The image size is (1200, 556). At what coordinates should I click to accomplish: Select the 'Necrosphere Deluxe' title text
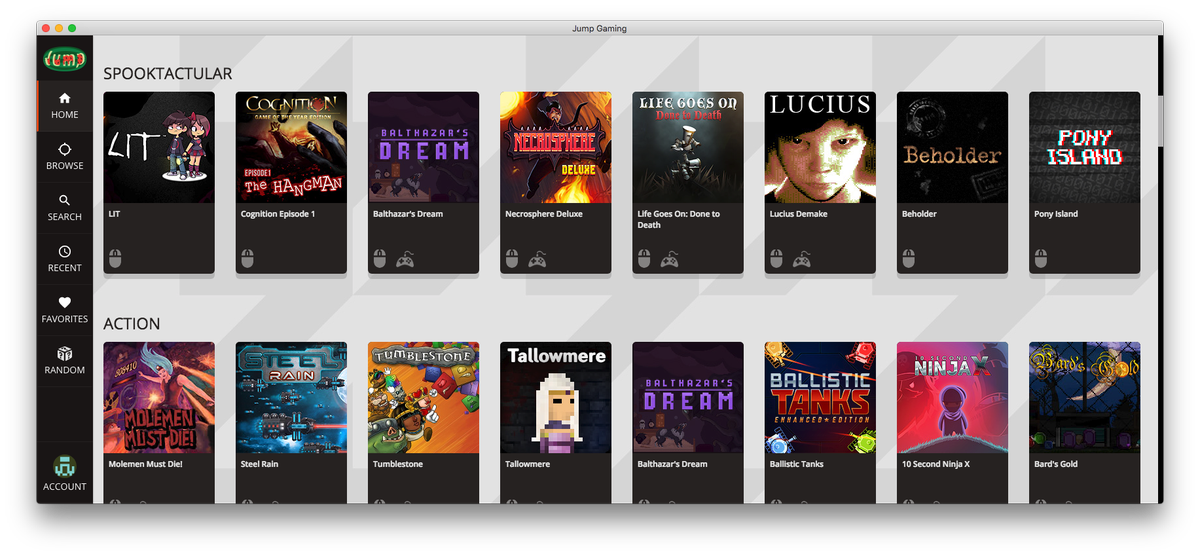pos(546,214)
